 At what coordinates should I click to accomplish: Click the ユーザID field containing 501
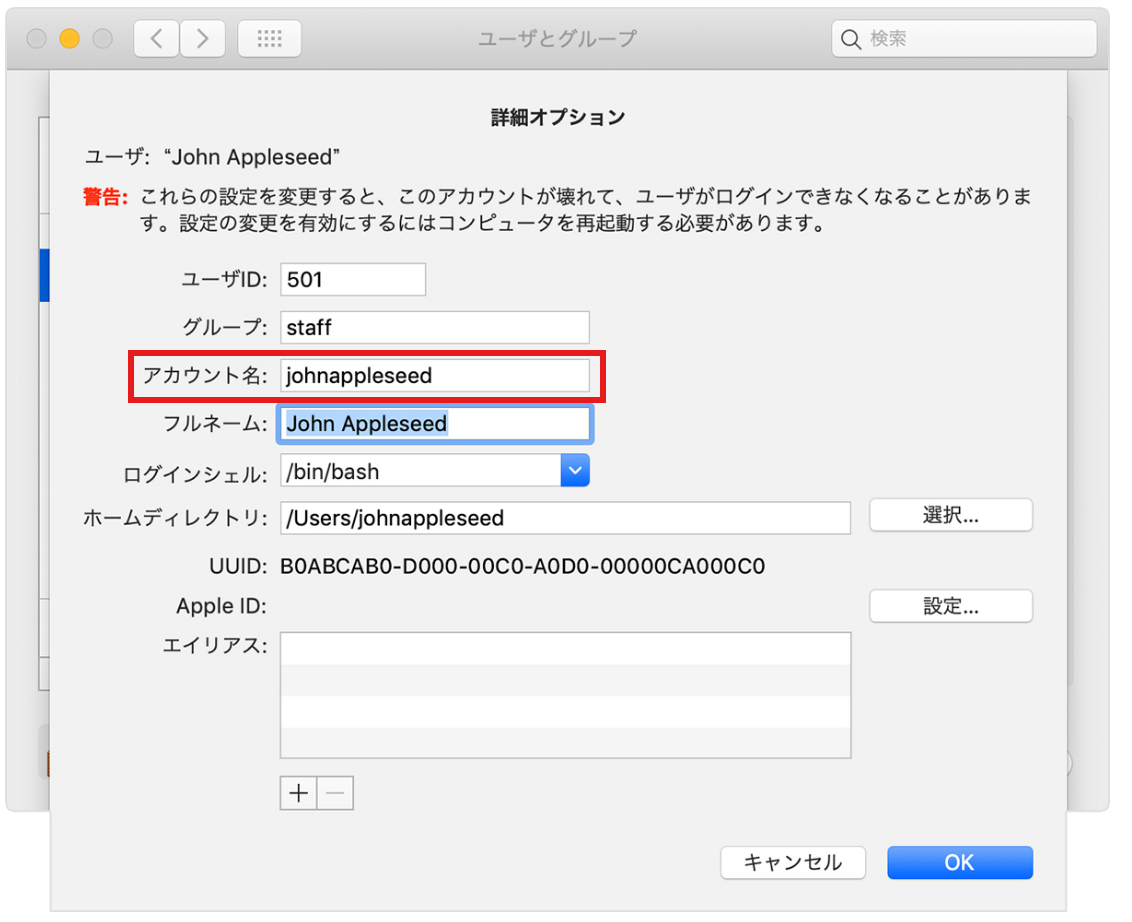(353, 280)
